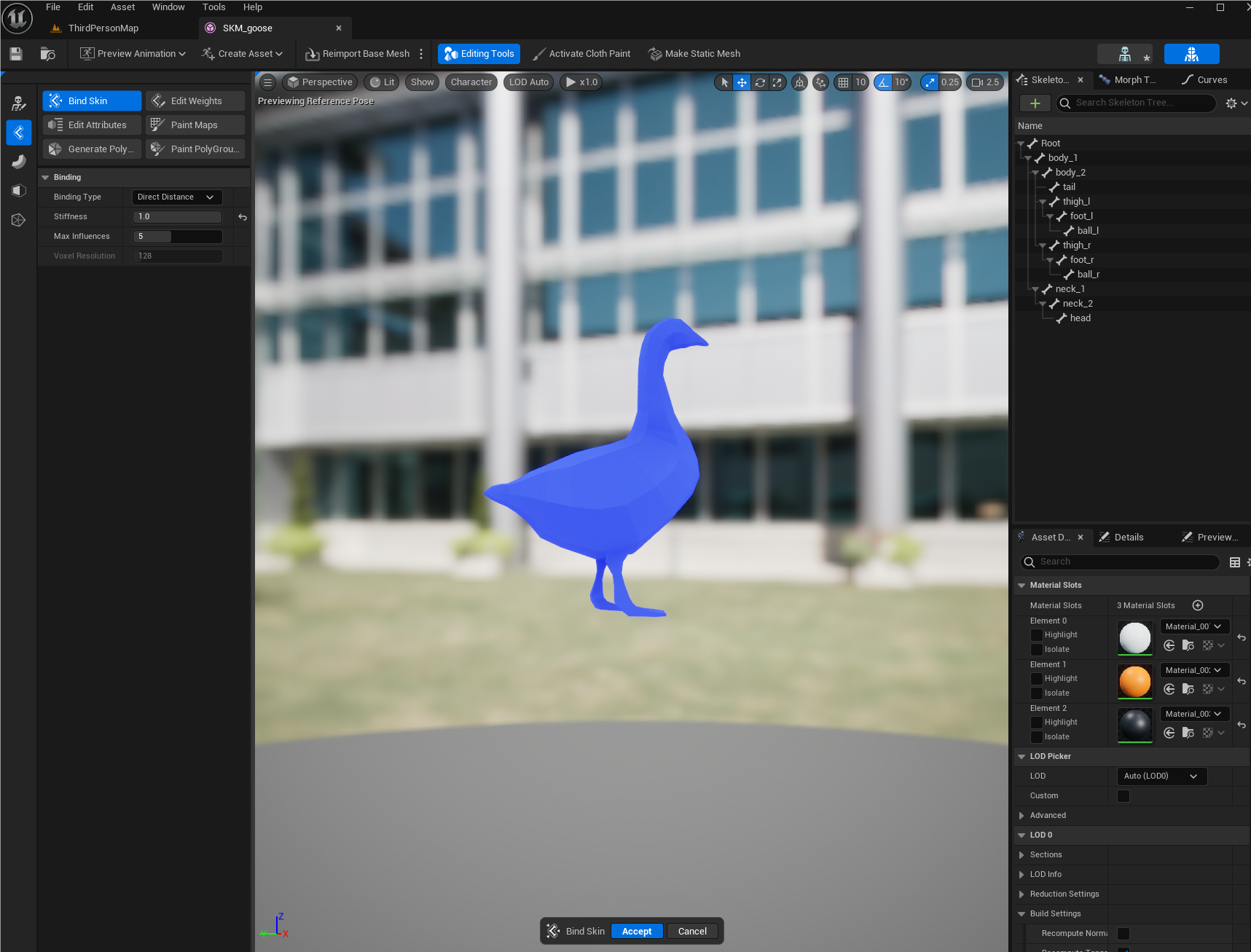Click the skeleton mode icon in left sidebar

pos(19,103)
